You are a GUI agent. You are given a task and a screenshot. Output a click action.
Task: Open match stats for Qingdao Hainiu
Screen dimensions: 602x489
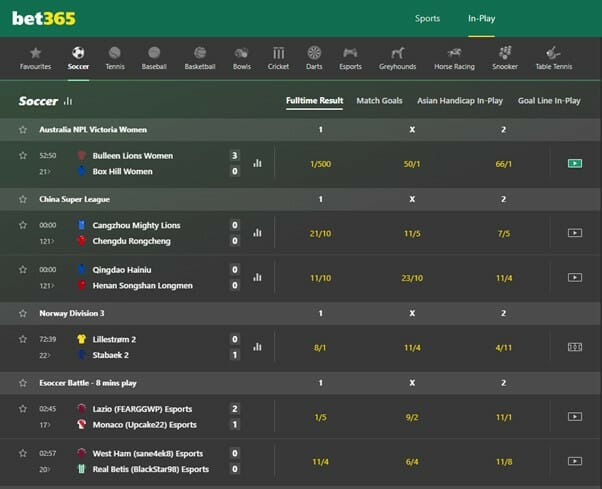(x=257, y=277)
